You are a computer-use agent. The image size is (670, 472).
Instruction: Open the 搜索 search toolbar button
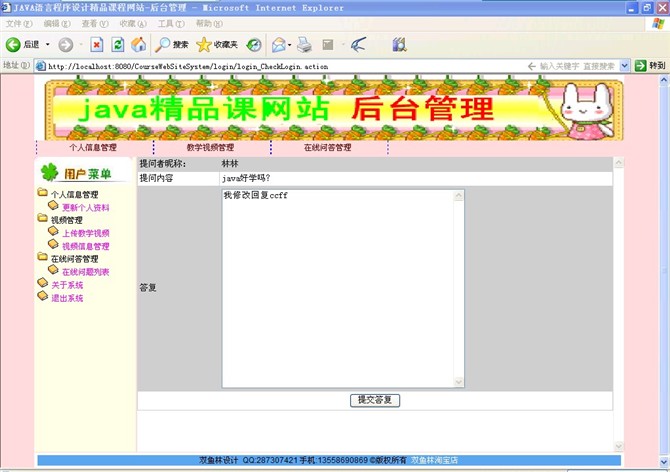171,45
